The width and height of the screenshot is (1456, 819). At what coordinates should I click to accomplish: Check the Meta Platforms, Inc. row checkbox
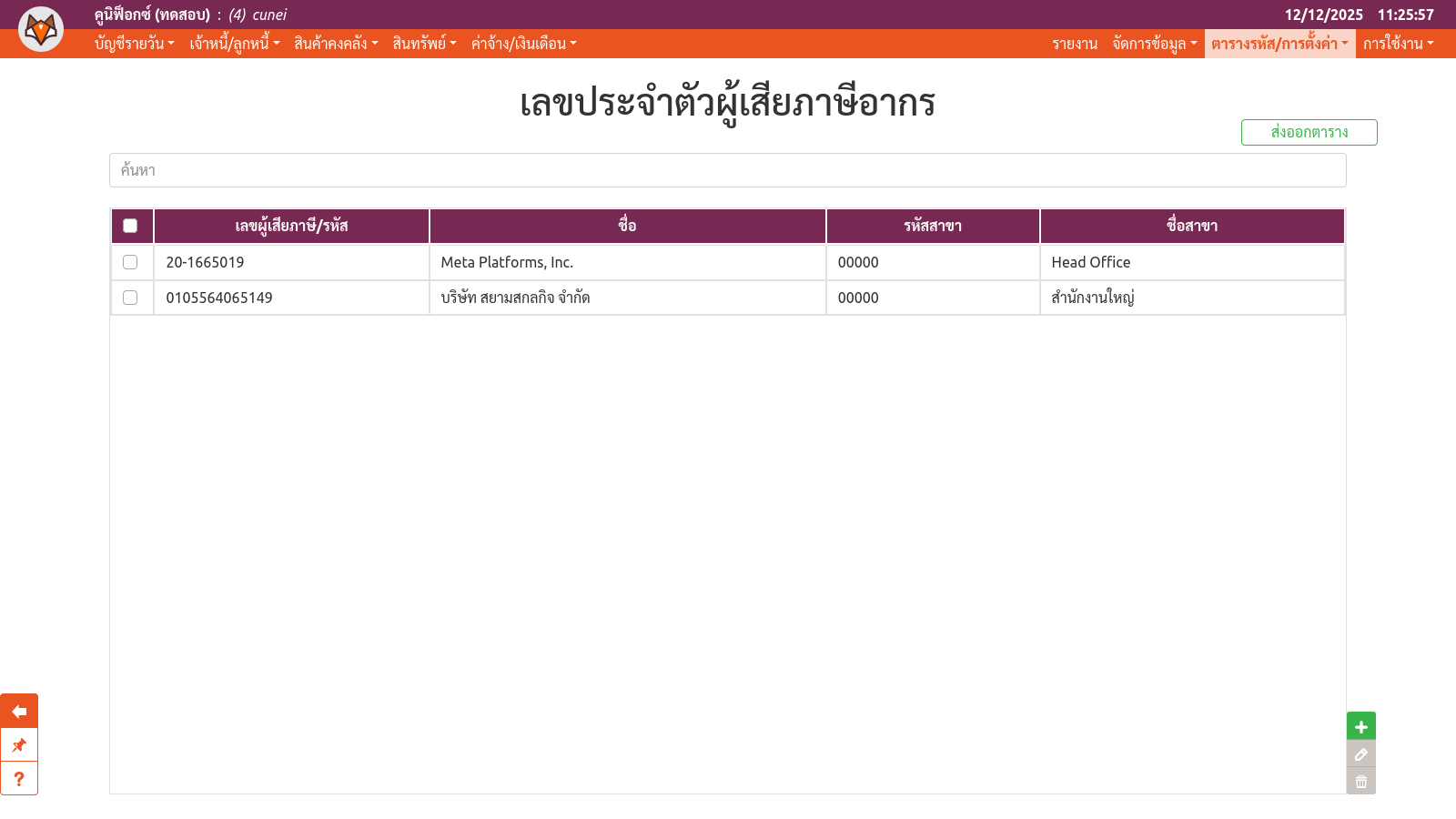(x=130, y=262)
